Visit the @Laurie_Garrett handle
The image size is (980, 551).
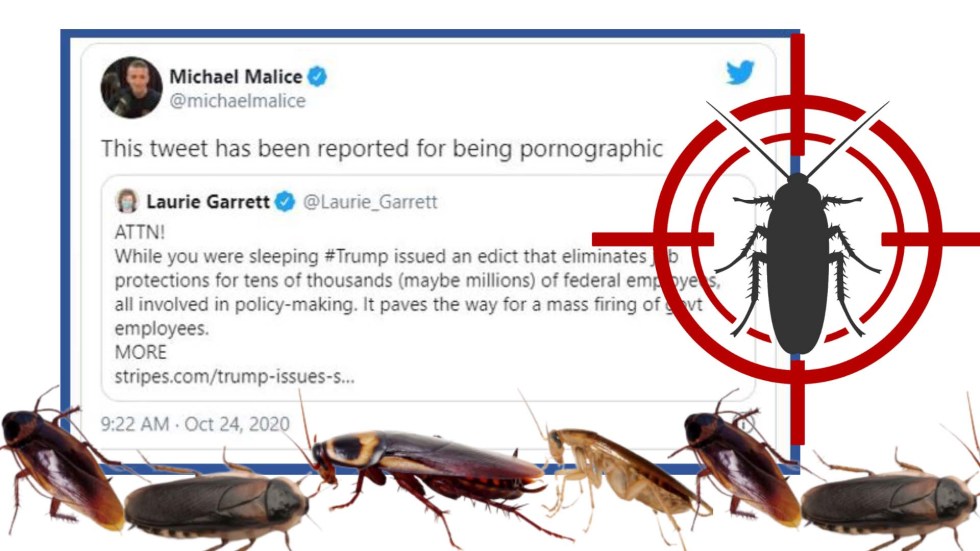pos(370,202)
